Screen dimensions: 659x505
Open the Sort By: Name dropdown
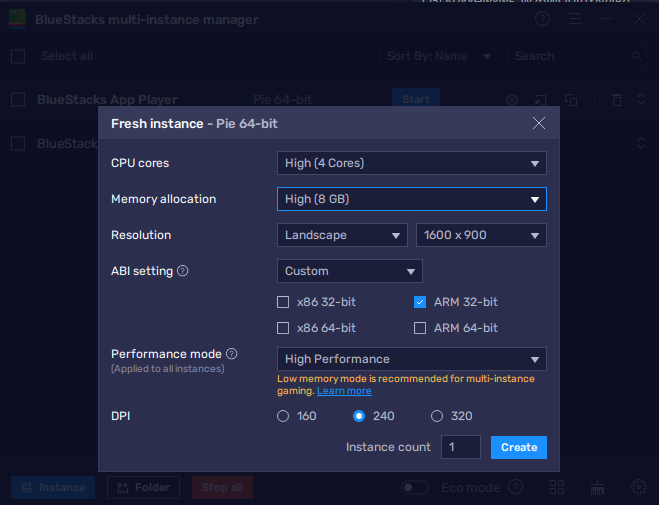[439, 56]
